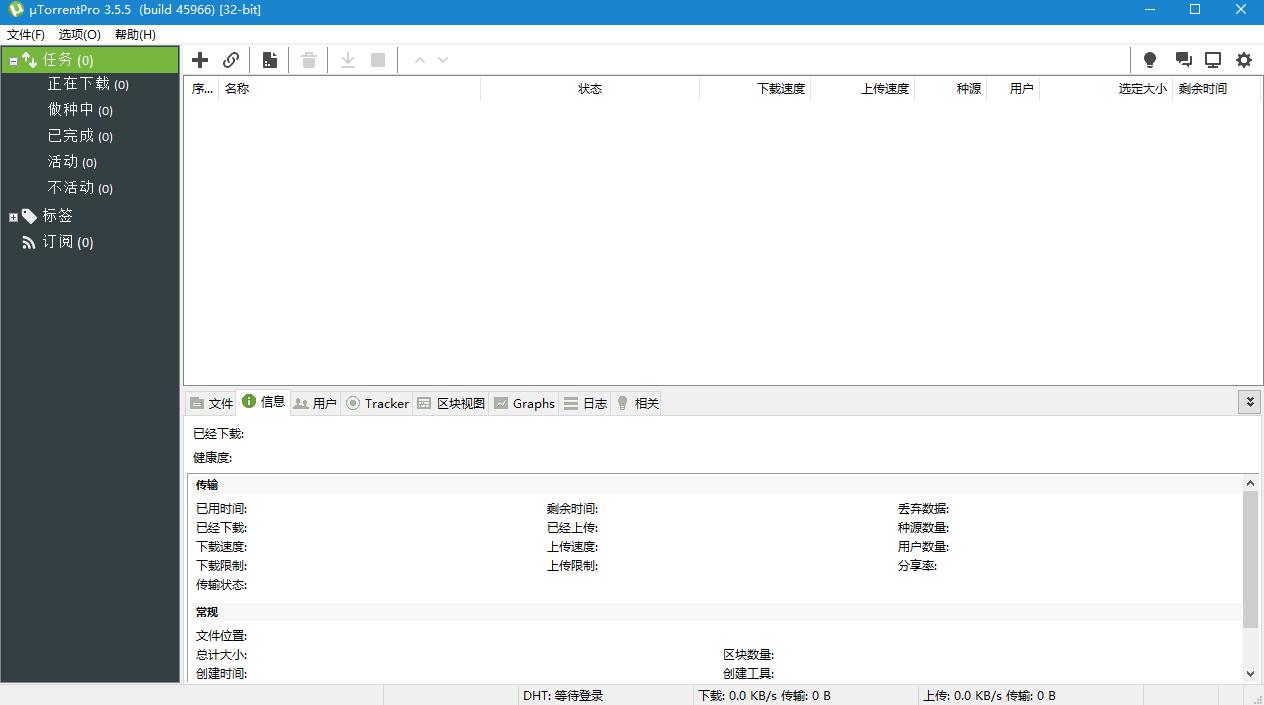
Task: Click the Start Torrent download icon
Action: tap(347, 59)
